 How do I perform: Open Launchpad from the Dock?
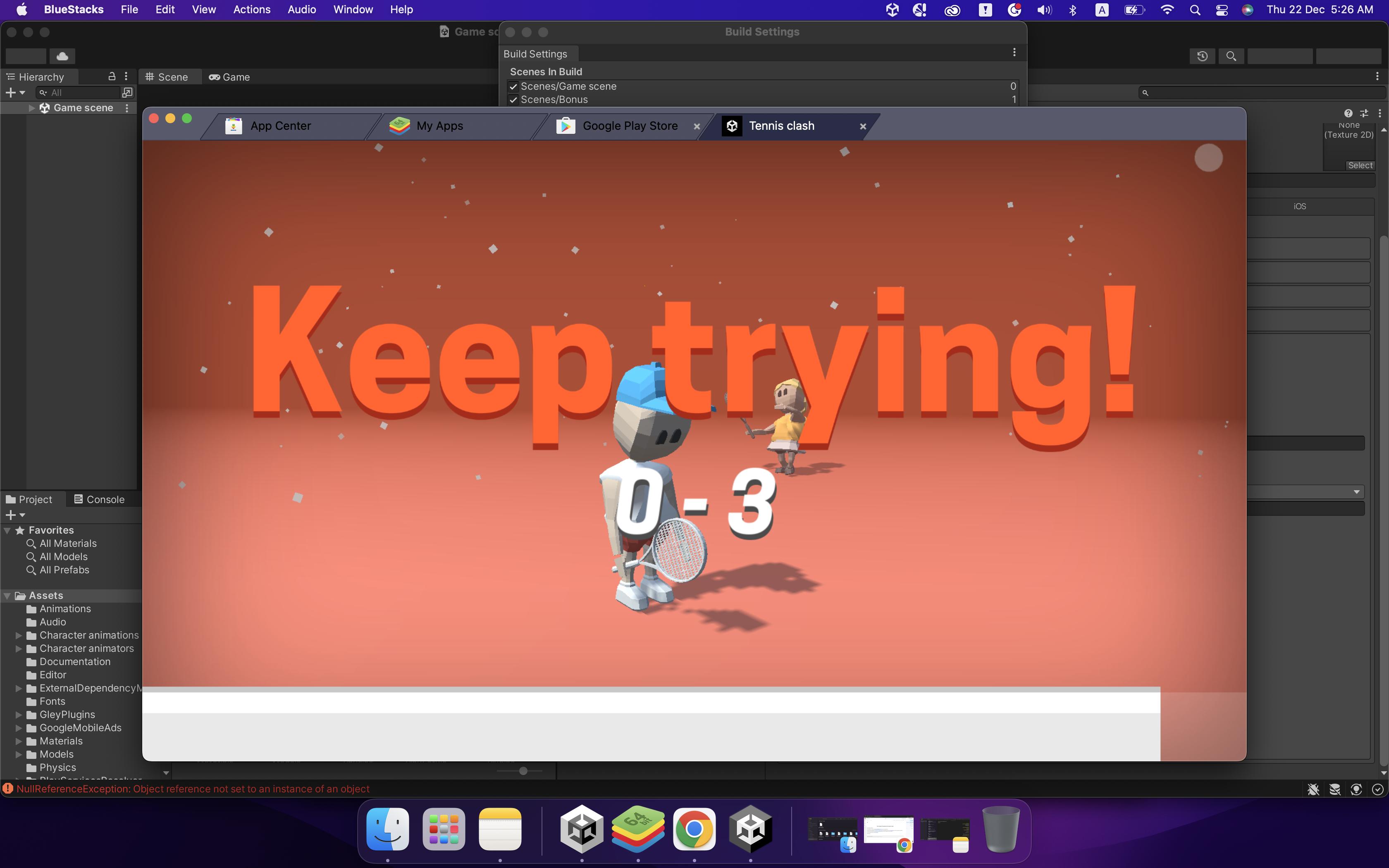click(444, 830)
